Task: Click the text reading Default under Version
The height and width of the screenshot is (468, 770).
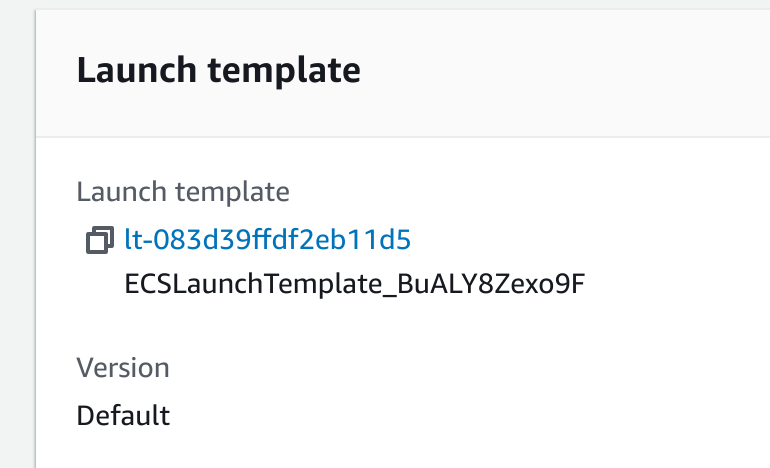Action: [123, 414]
